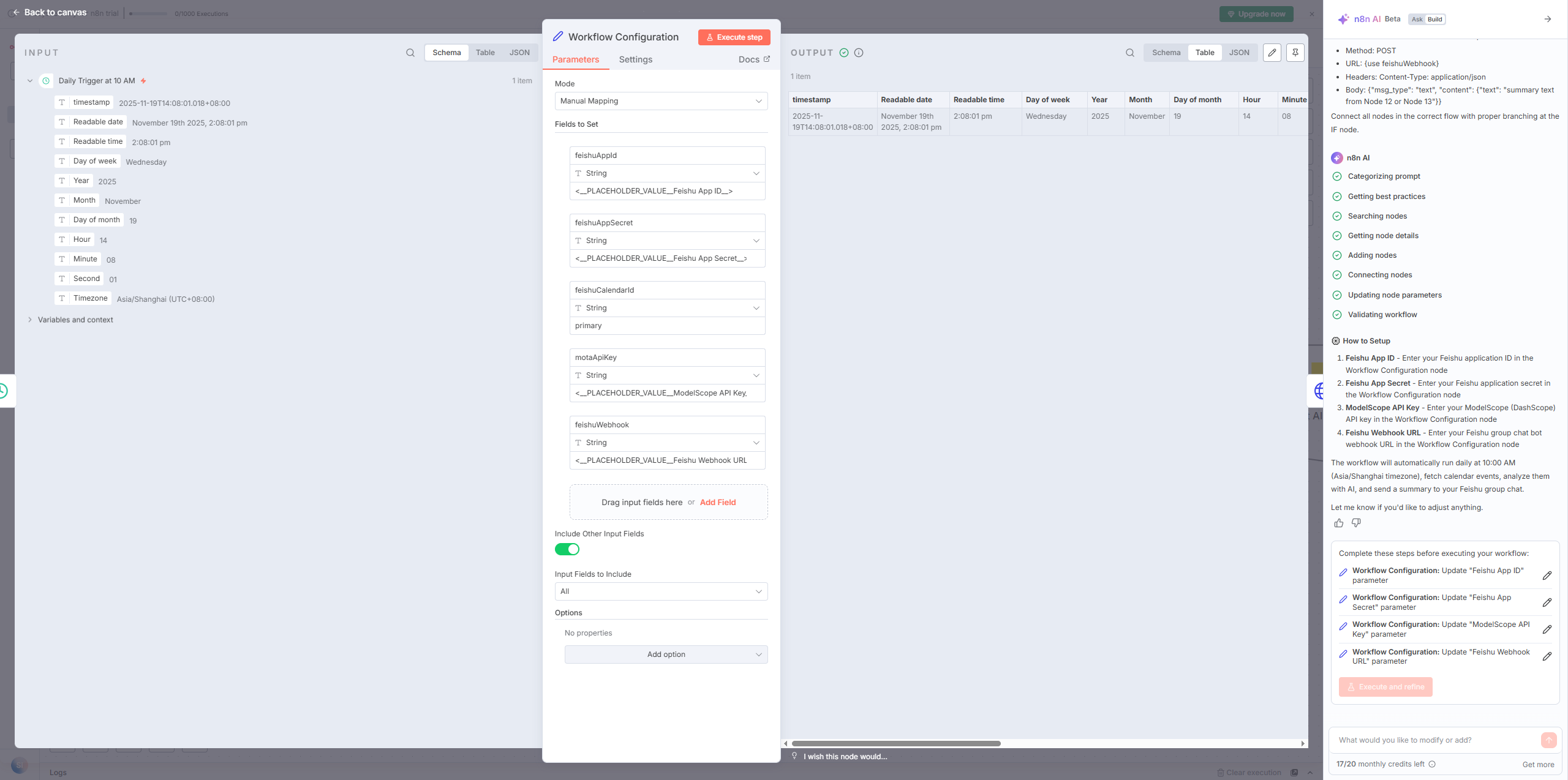Open the Add option dropdown
Image resolution: width=1568 pixels, height=780 pixels.
[x=665, y=654]
